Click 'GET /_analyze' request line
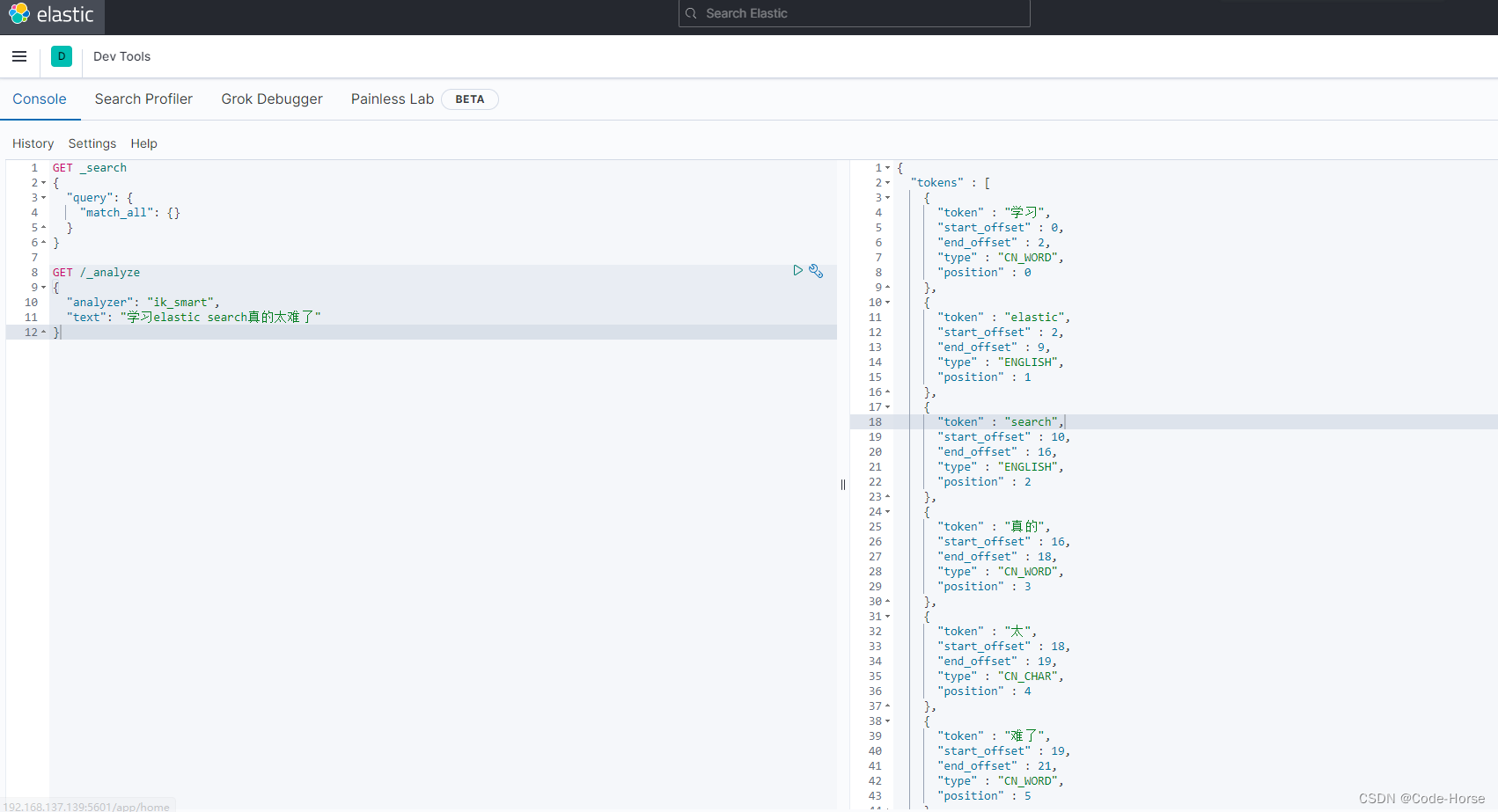The width and height of the screenshot is (1498, 812). 96,273
